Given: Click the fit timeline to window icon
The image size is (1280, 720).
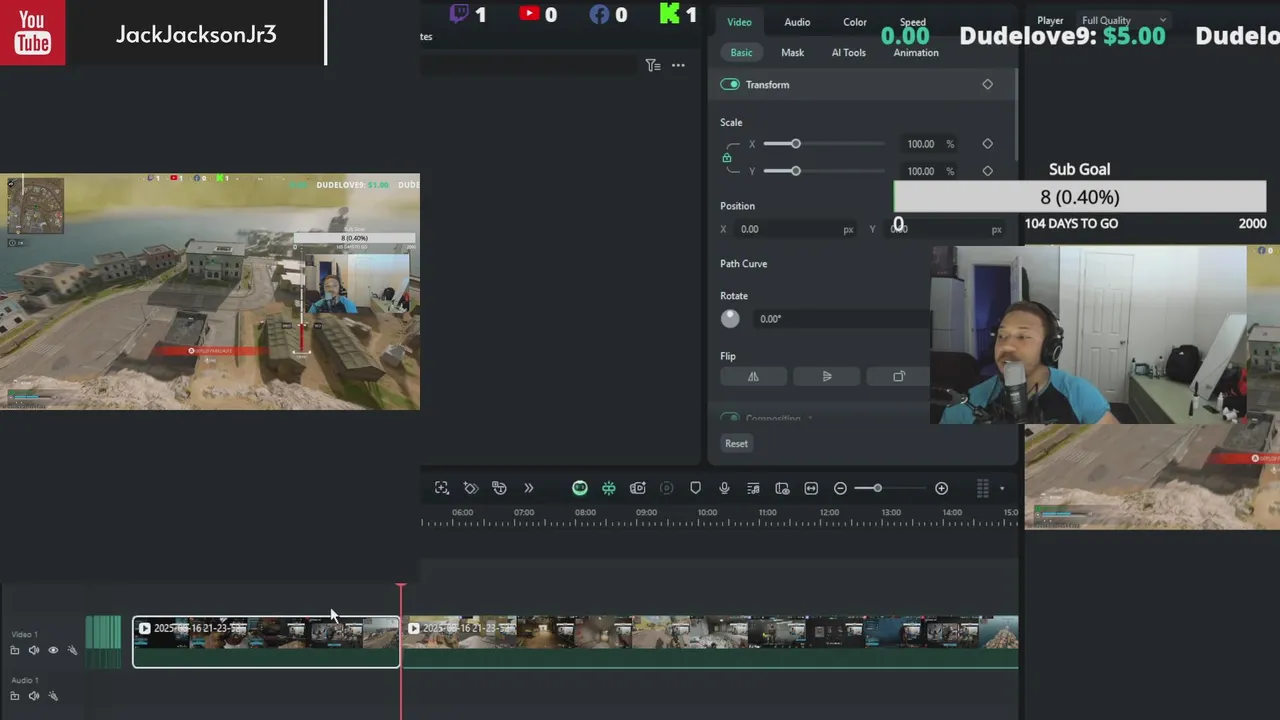Looking at the screenshot, I should [x=811, y=488].
